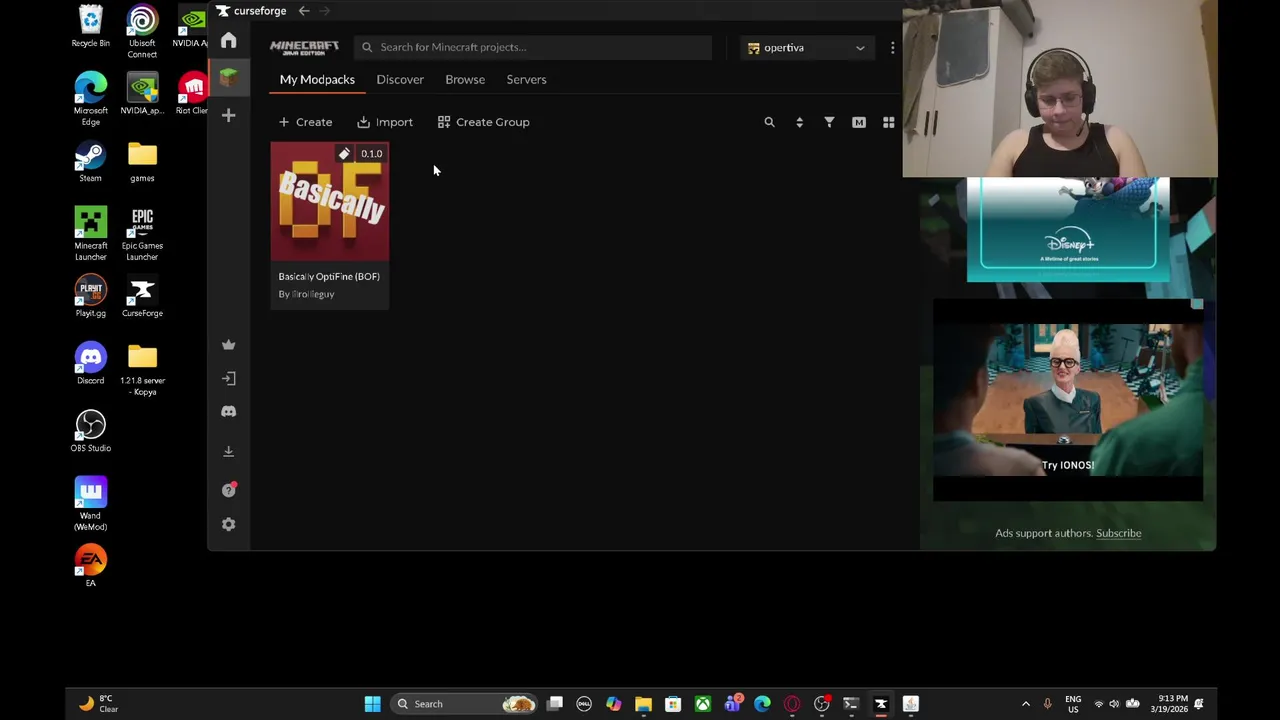Select Discord desktop icon
The width and height of the screenshot is (1280, 720).
click(x=90, y=365)
